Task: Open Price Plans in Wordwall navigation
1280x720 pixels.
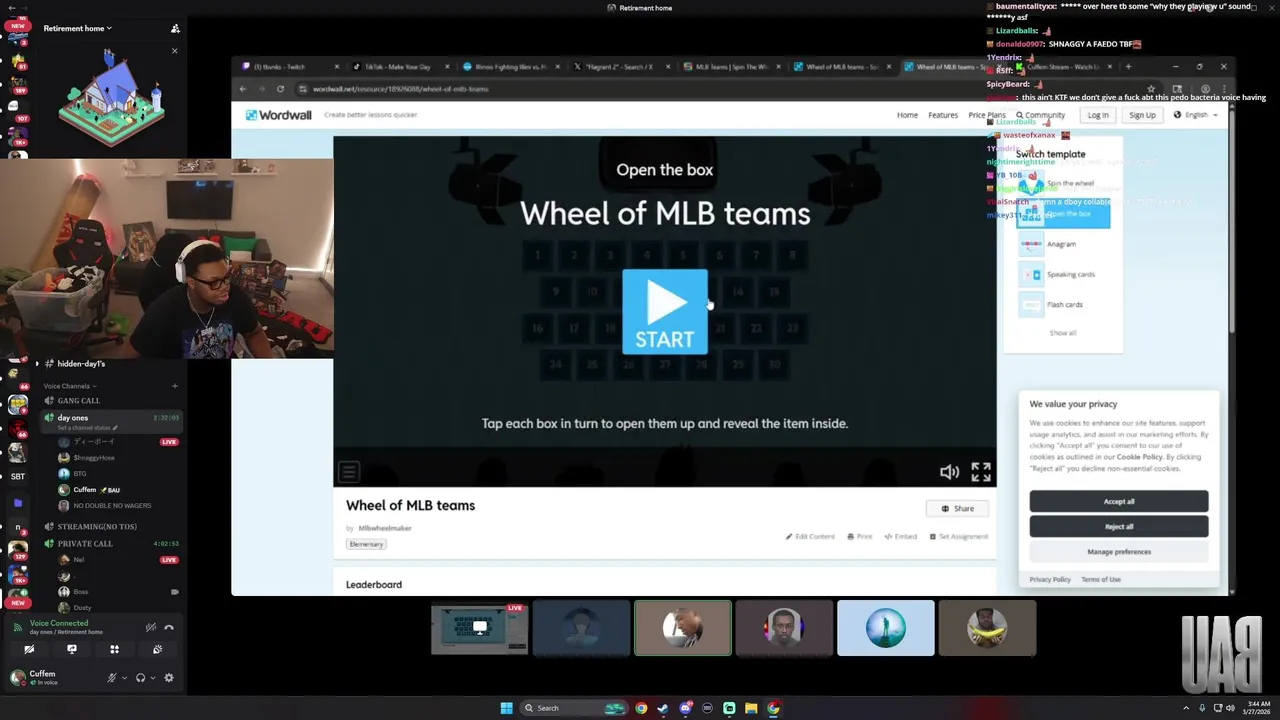Action: [986, 115]
